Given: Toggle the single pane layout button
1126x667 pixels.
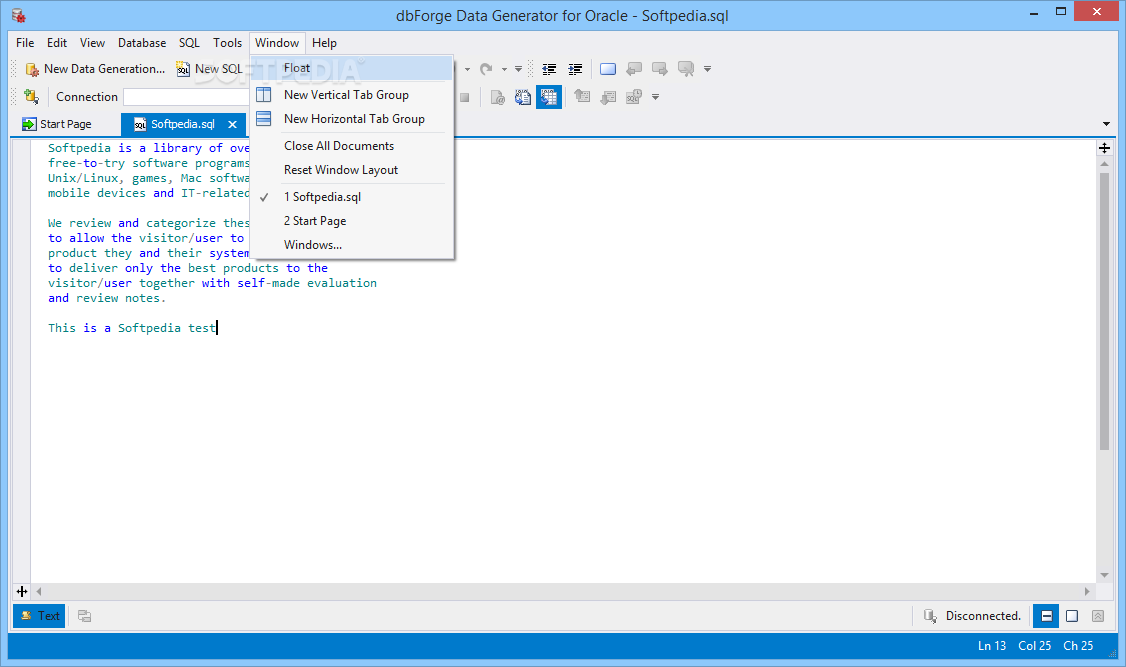Looking at the screenshot, I should pyautogui.click(x=1072, y=616).
